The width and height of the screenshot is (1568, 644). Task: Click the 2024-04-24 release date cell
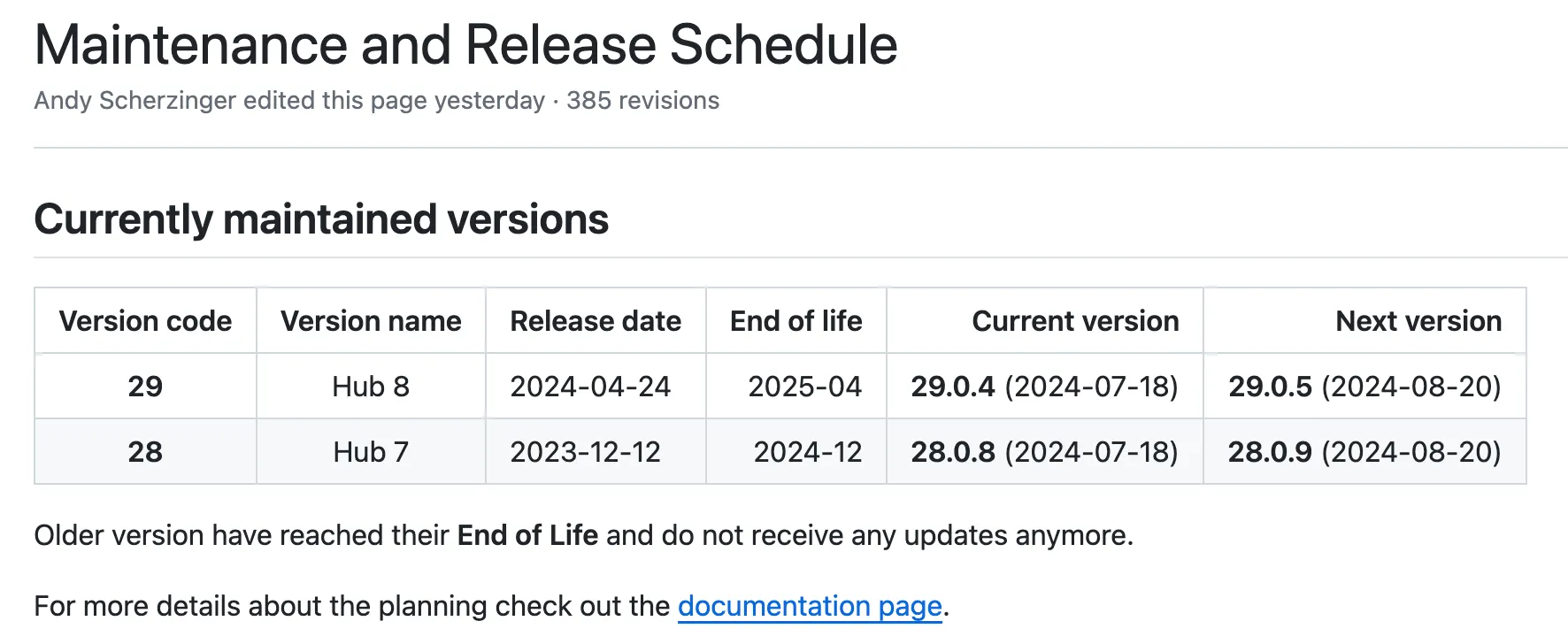pyautogui.click(x=590, y=387)
